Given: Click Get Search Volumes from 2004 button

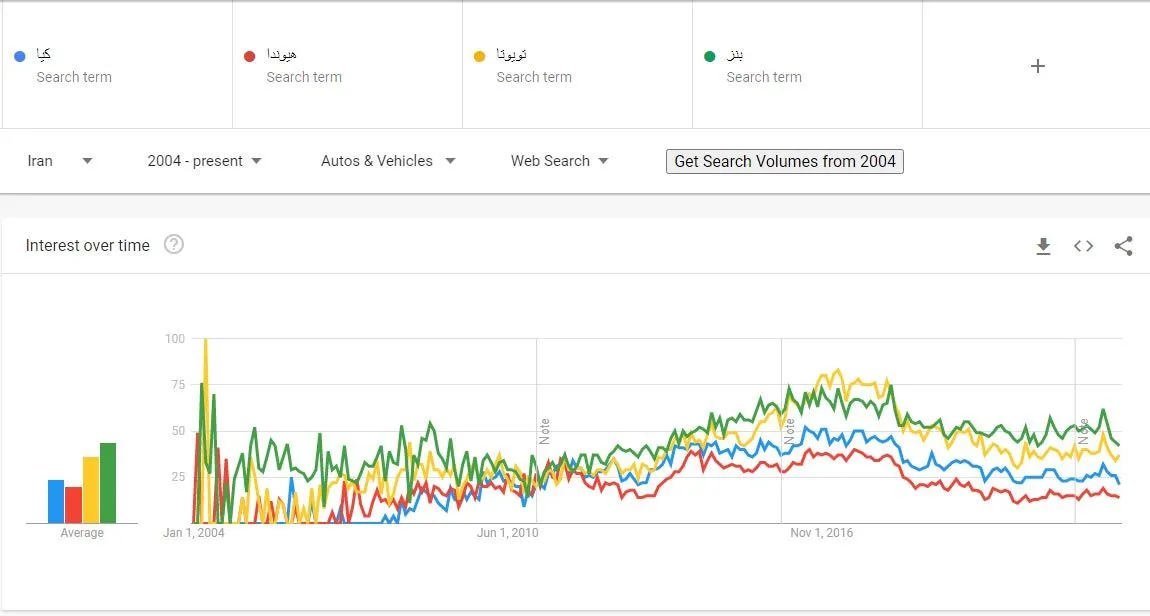Looking at the screenshot, I should click(785, 161).
